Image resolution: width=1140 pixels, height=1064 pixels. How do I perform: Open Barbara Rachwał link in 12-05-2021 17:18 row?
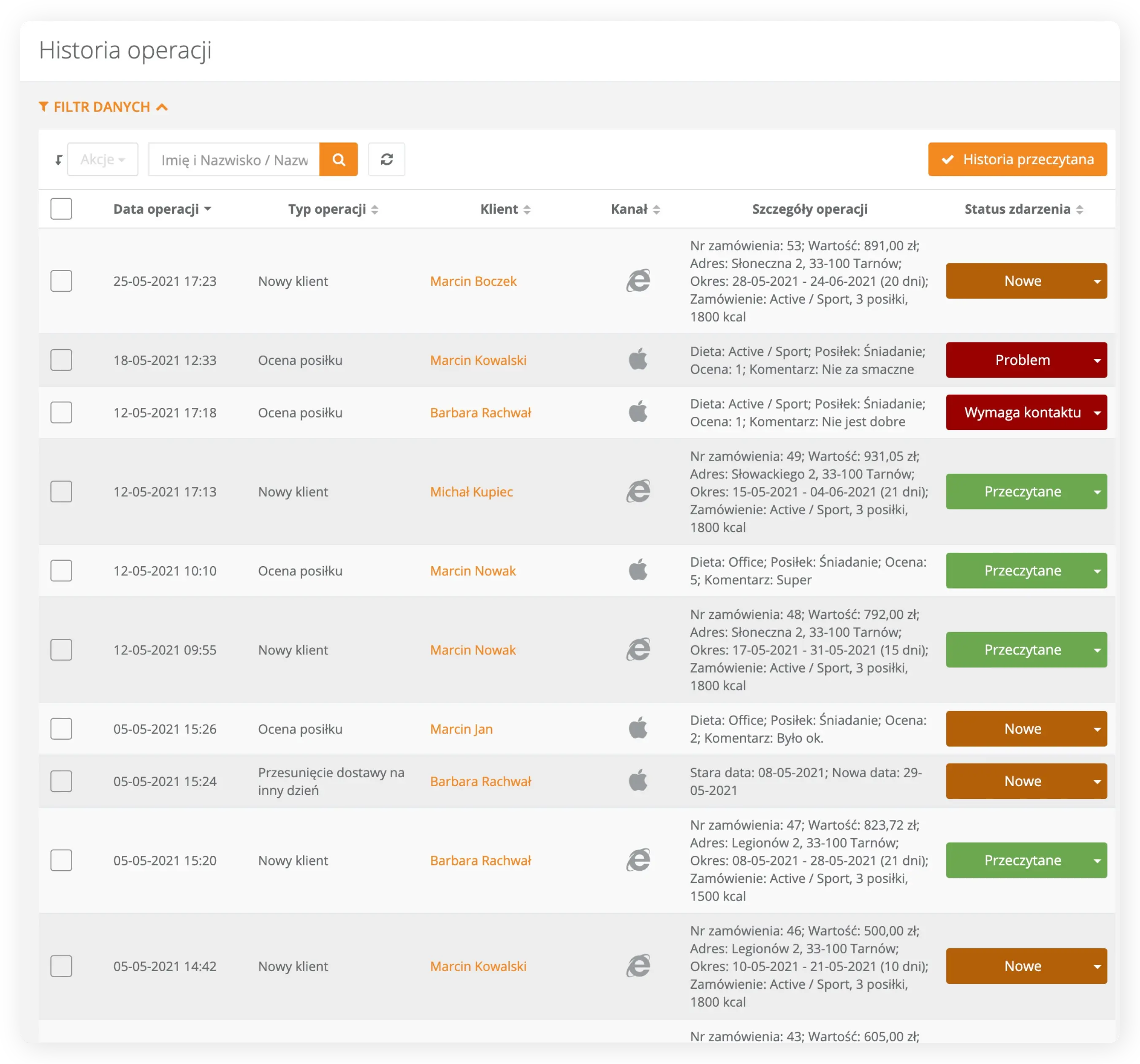pos(480,413)
